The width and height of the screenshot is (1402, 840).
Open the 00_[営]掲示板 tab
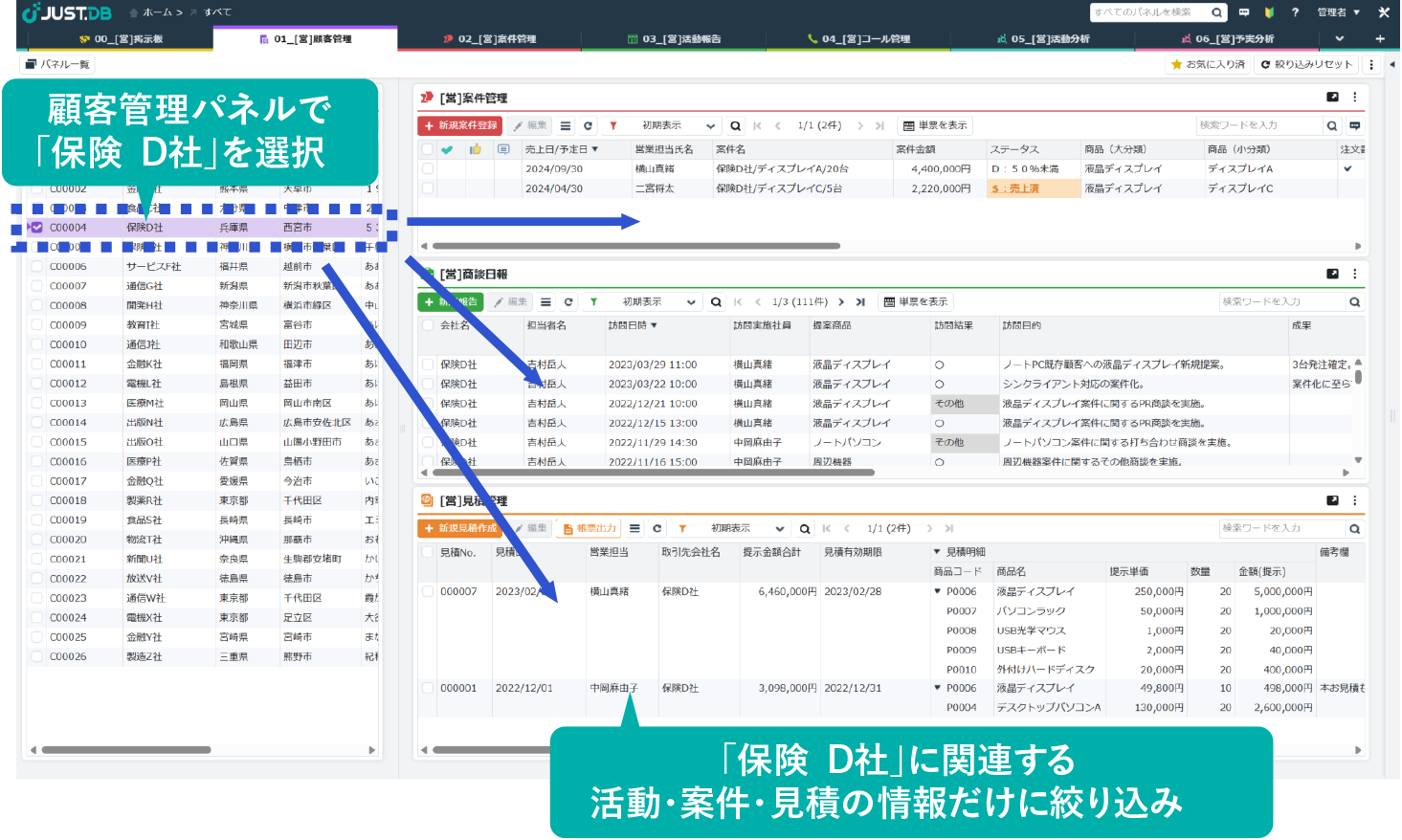[x=122, y=39]
